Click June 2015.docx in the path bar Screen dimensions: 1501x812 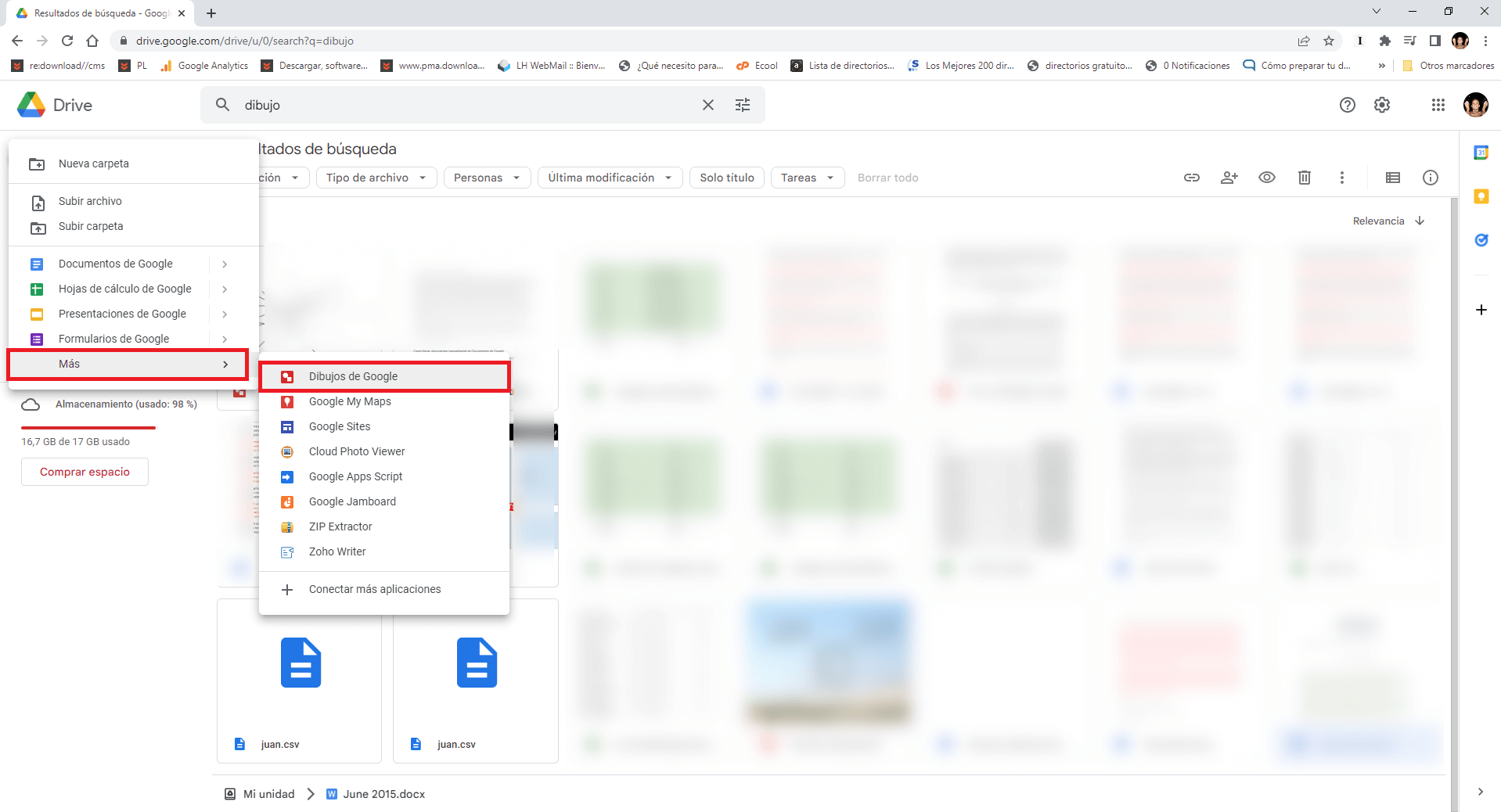pyautogui.click(x=376, y=794)
